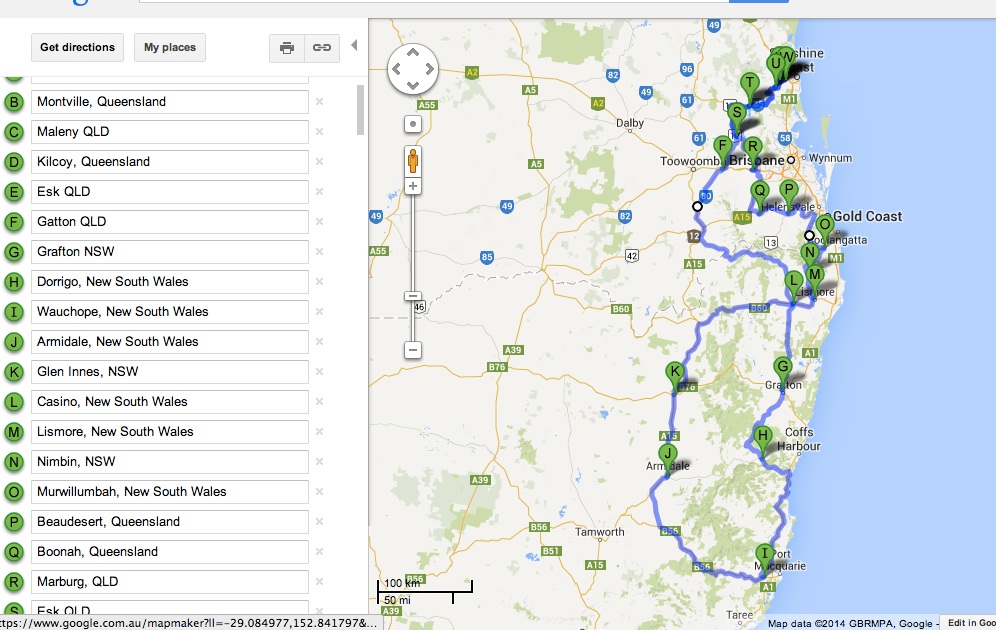This screenshot has width=996, height=630.
Task: Click the Nimbin, NSW destination field
Action: tap(170, 462)
